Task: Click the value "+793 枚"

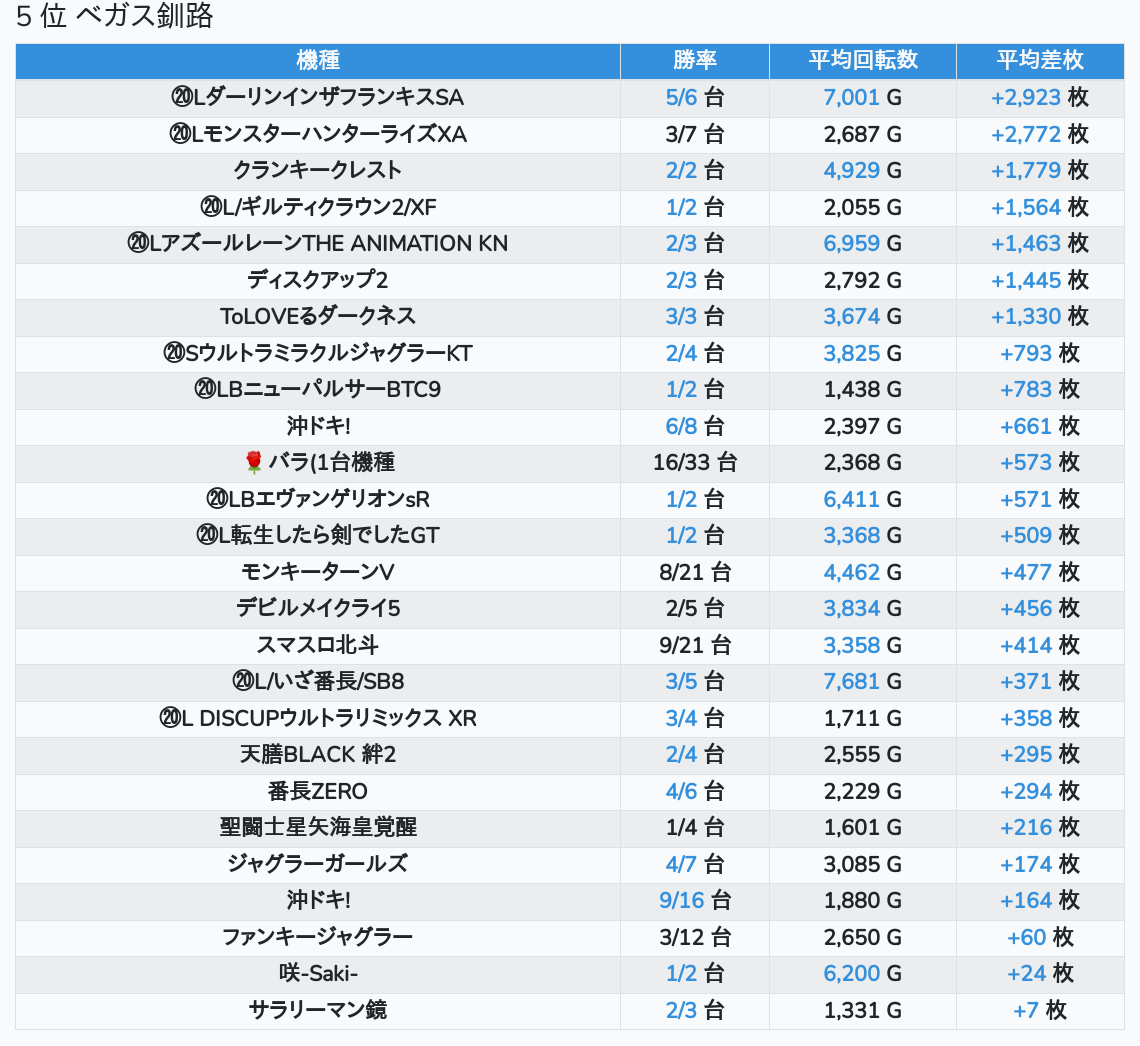Action: 1040,353
